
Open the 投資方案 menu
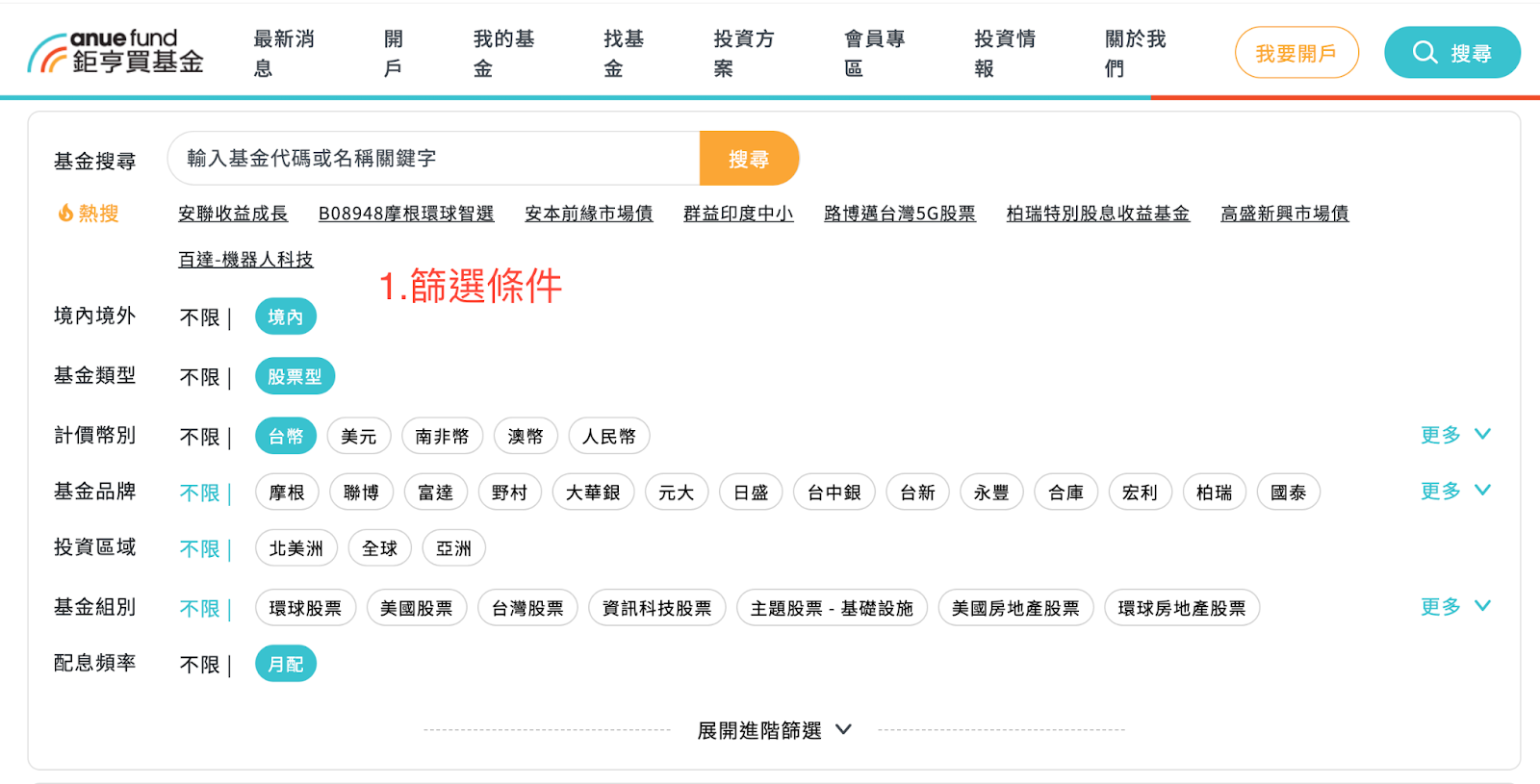(x=744, y=53)
